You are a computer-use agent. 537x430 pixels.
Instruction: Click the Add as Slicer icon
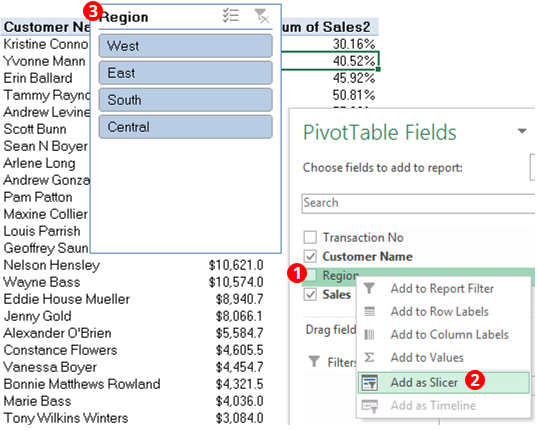pos(370,382)
